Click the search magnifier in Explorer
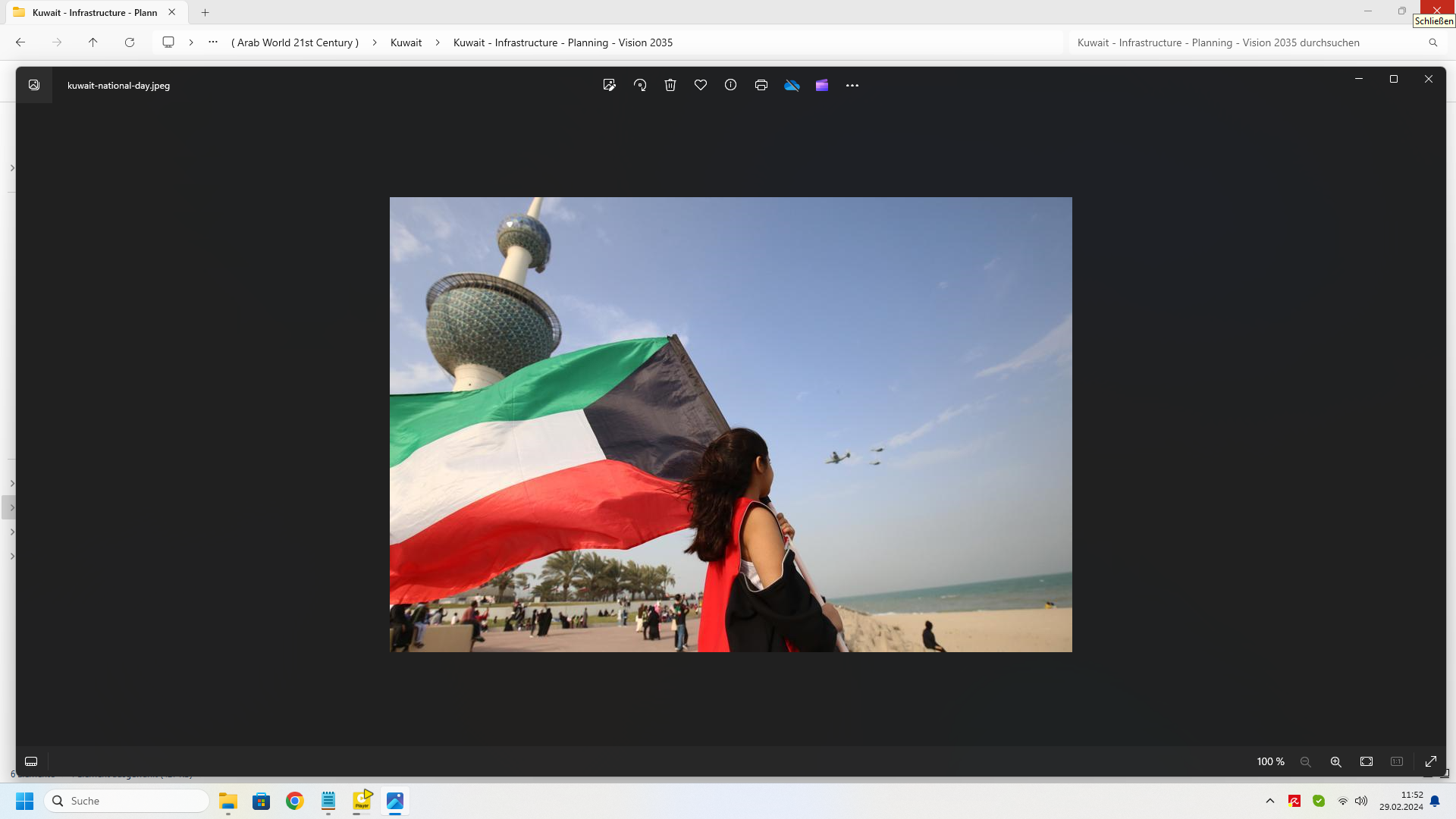The height and width of the screenshot is (819, 1456). tap(1433, 42)
